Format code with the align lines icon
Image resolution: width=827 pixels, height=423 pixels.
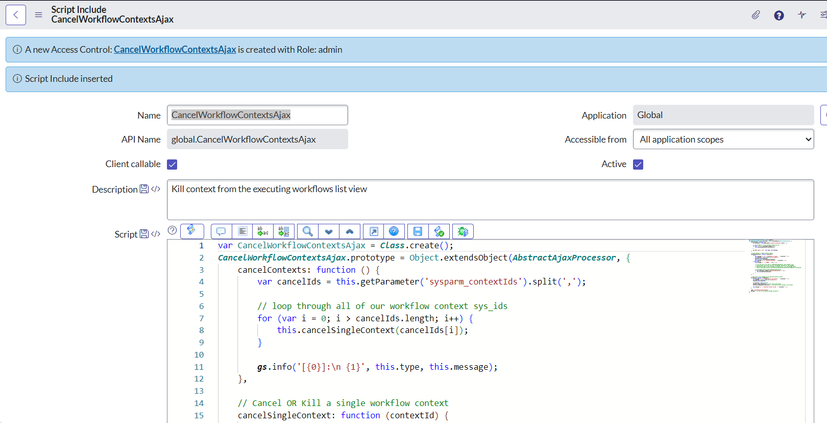tap(242, 231)
